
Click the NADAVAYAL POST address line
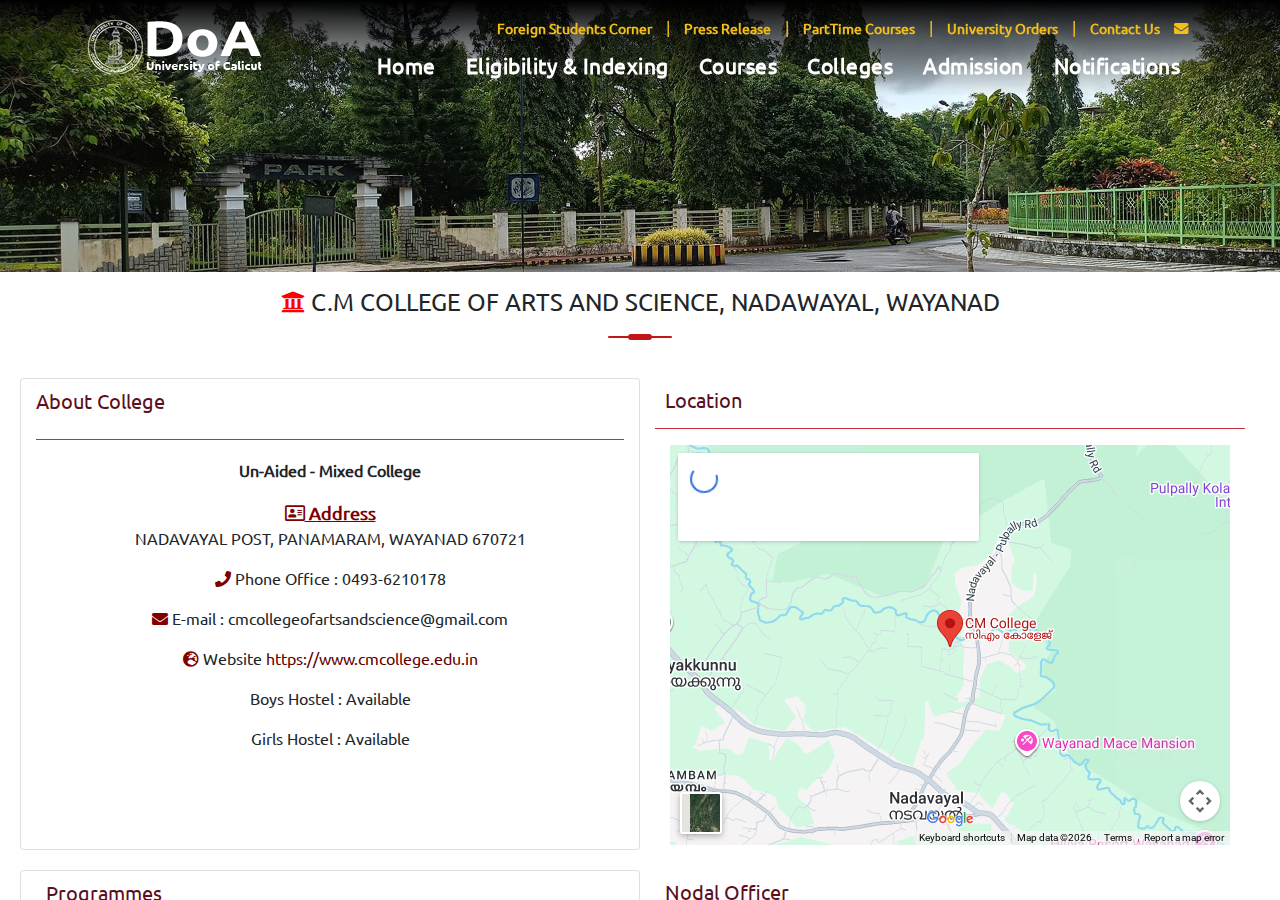click(330, 539)
